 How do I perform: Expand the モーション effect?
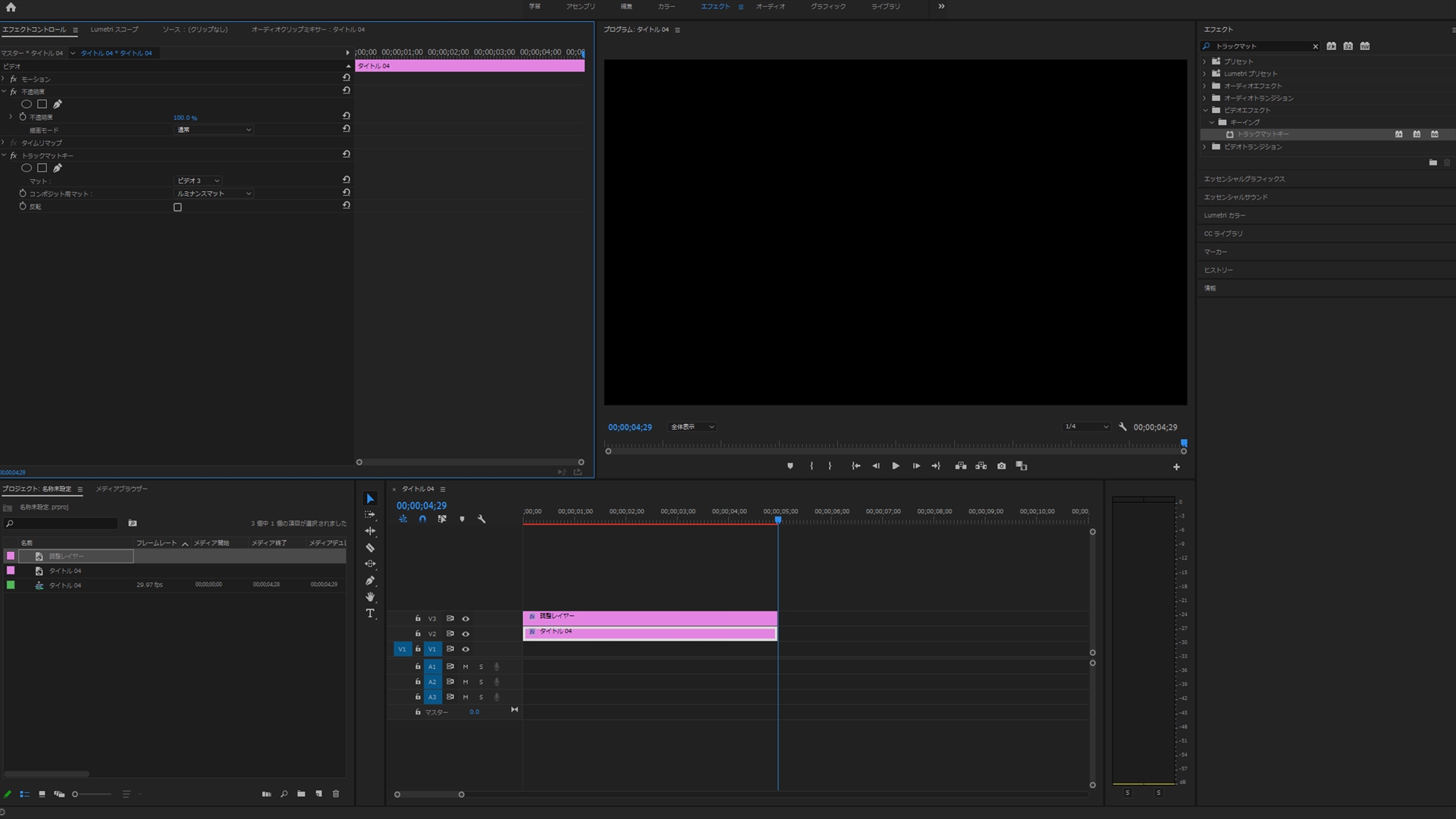[x=4, y=79]
